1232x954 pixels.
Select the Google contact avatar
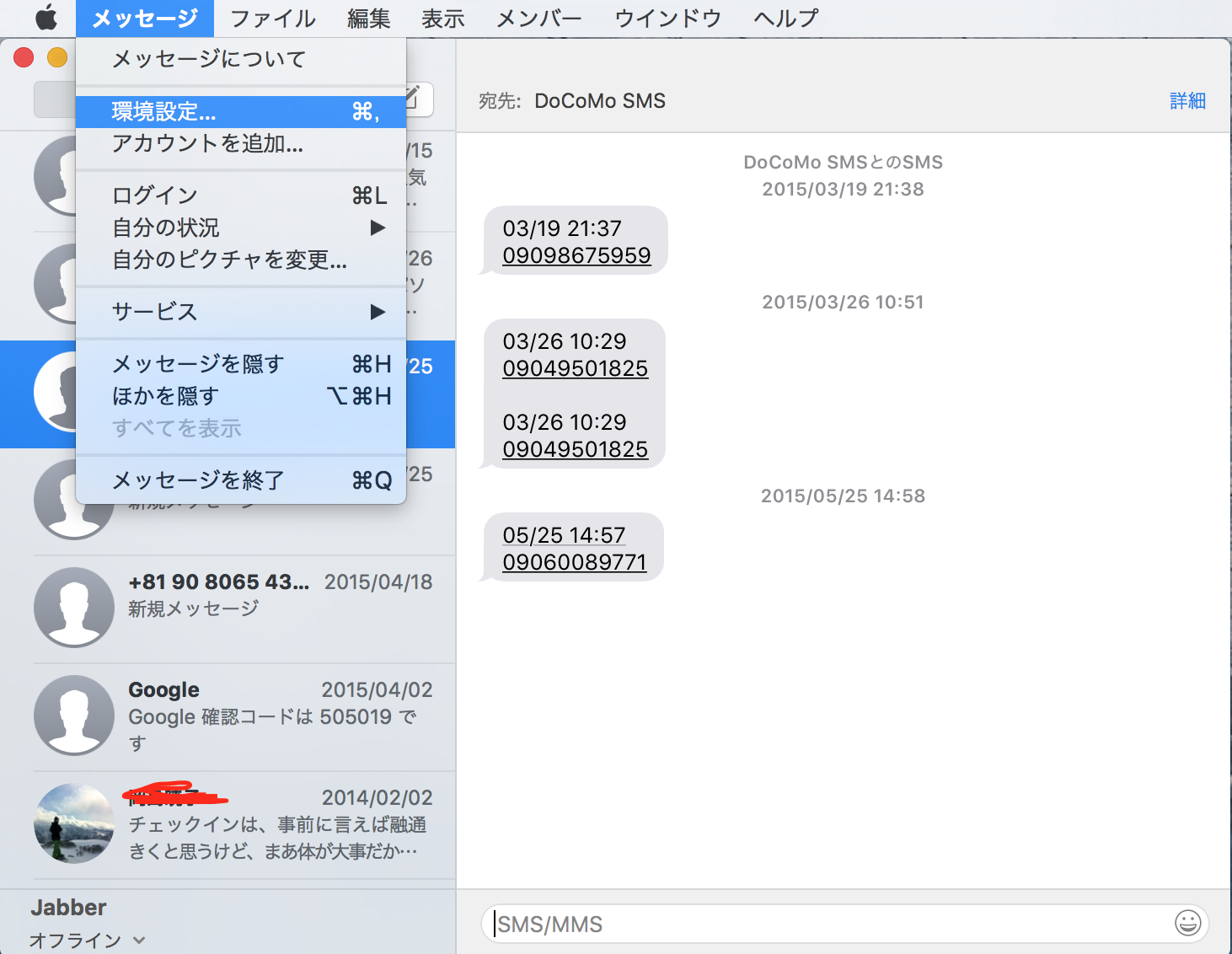tap(74, 715)
